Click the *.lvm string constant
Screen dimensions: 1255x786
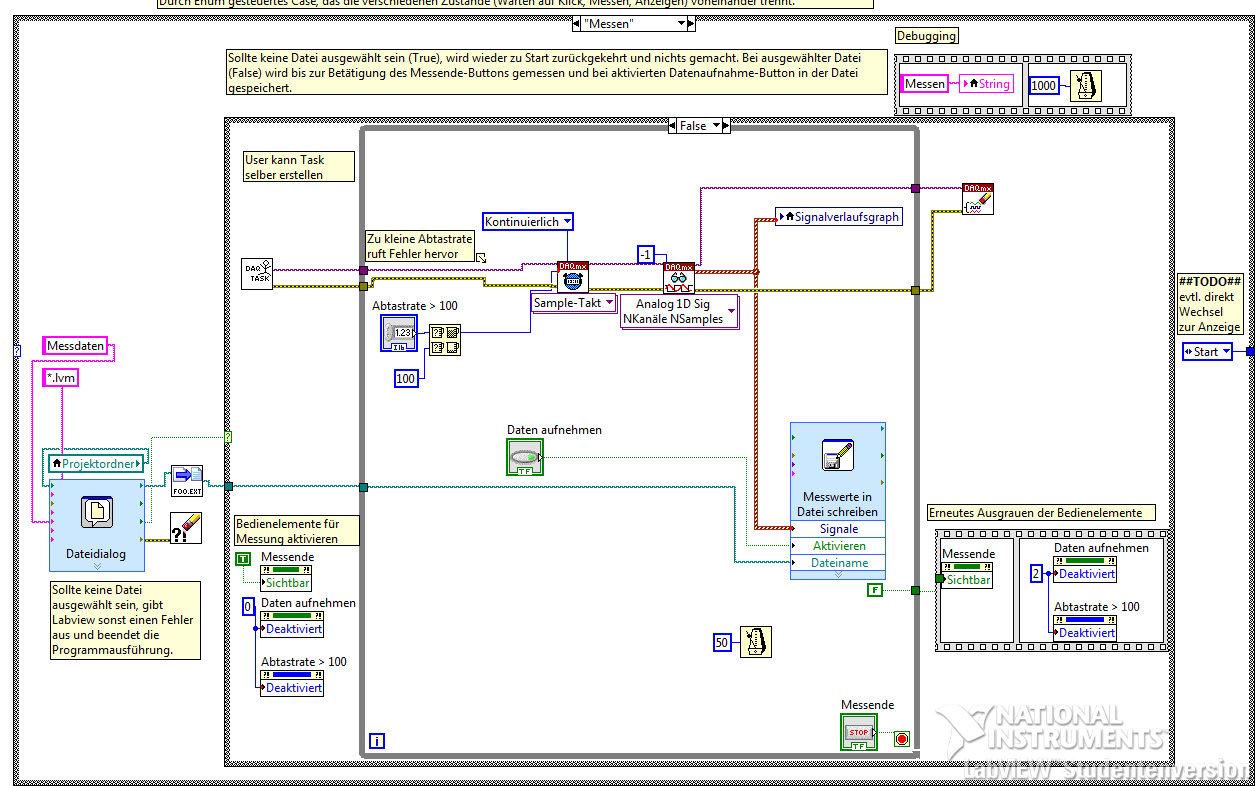pyautogui.click(x=61, y=378)
